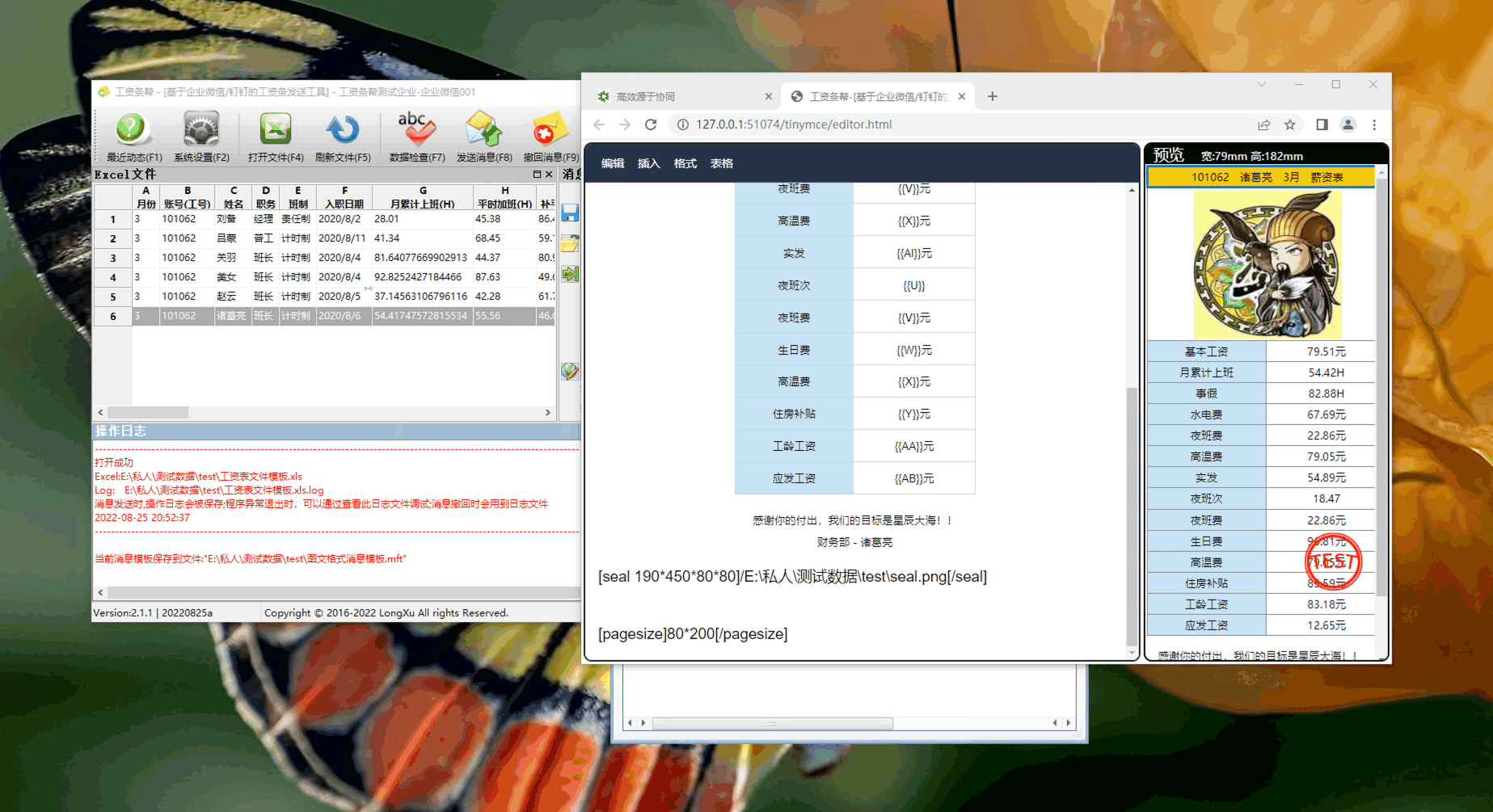The width and height of the screenshot is (1493, 812).
Task: Click site info icon in address bar
Action: (682, 124)
